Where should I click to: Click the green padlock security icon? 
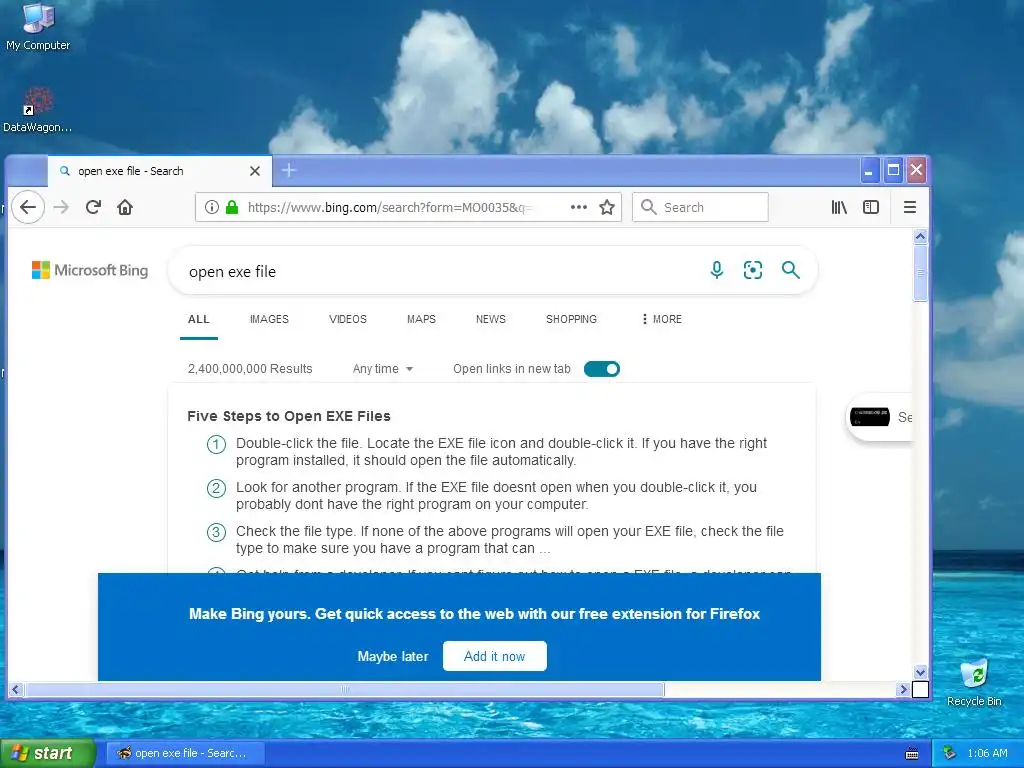[x=232, y=207]
